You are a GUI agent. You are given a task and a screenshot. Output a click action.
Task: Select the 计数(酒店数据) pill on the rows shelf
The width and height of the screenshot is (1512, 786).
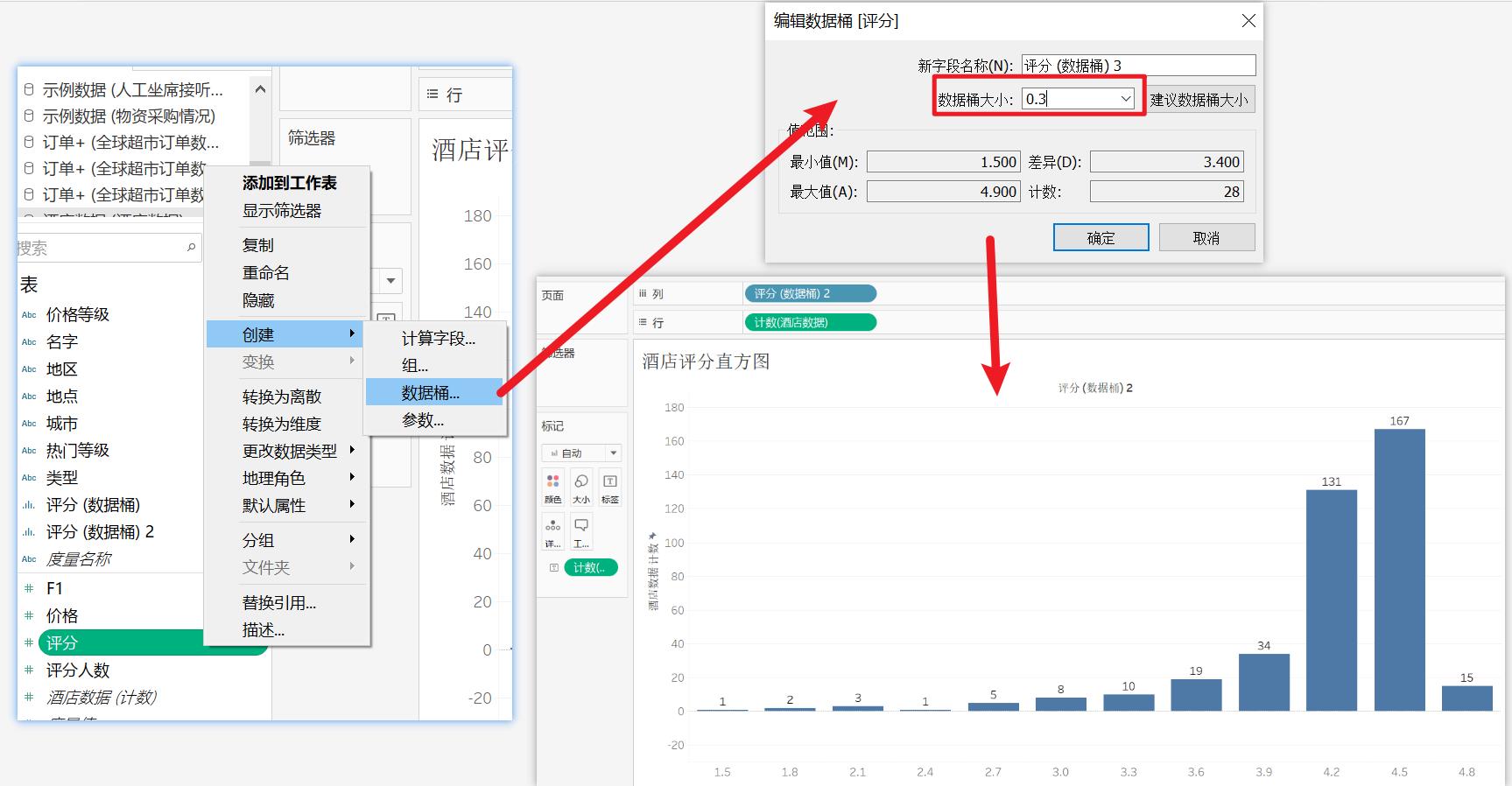pos(810,323)
